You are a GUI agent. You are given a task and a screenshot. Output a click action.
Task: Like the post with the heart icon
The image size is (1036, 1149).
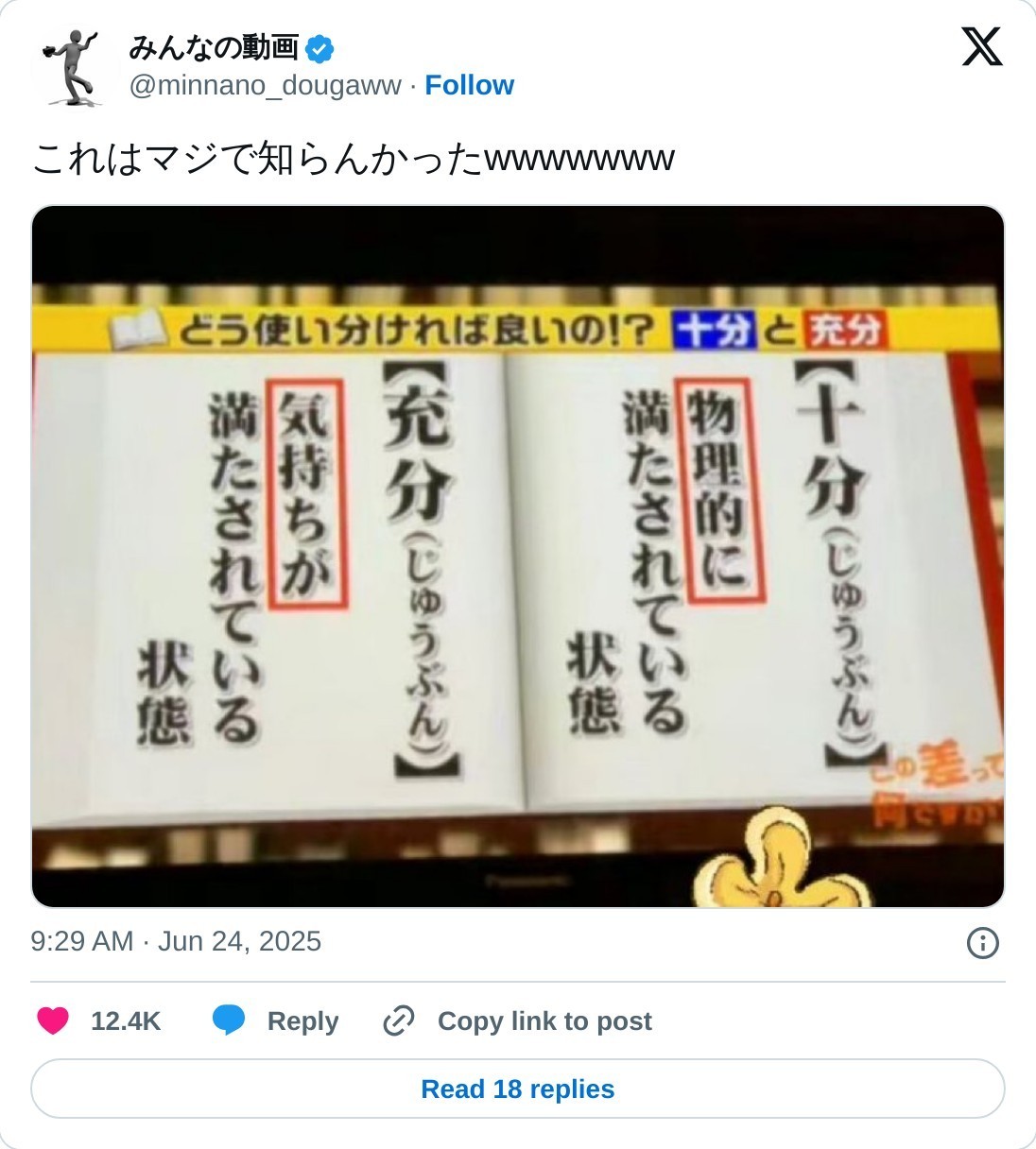(53, 1020)
